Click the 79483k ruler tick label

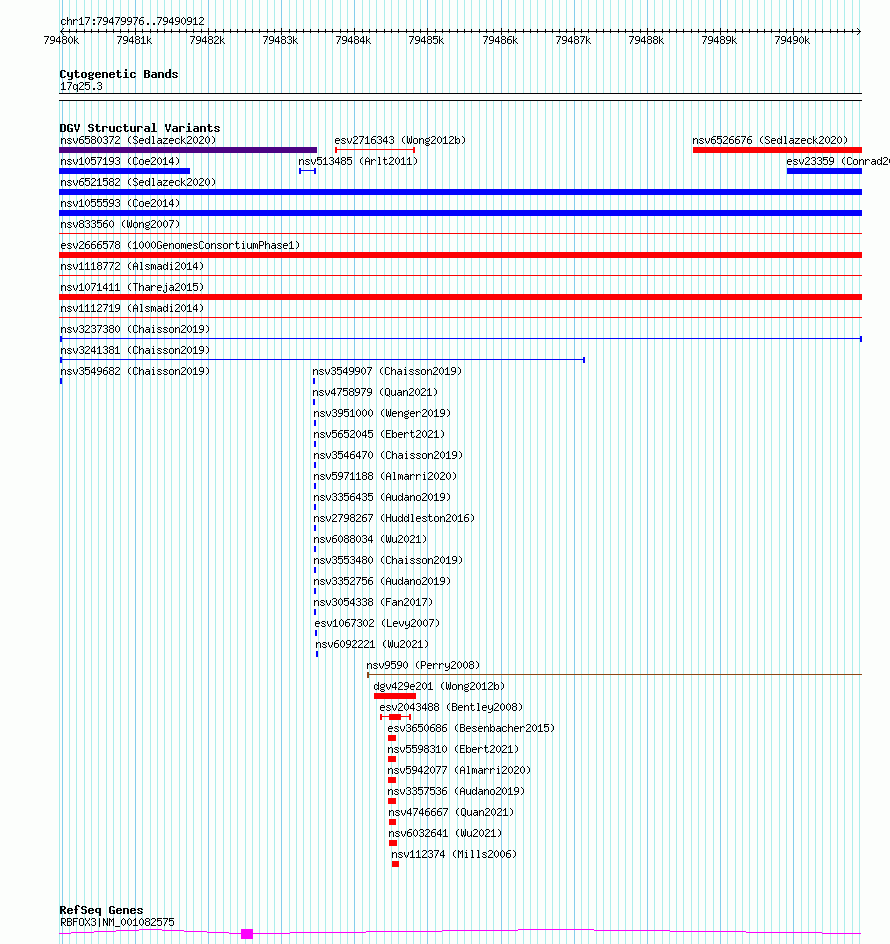pos(280,40)
